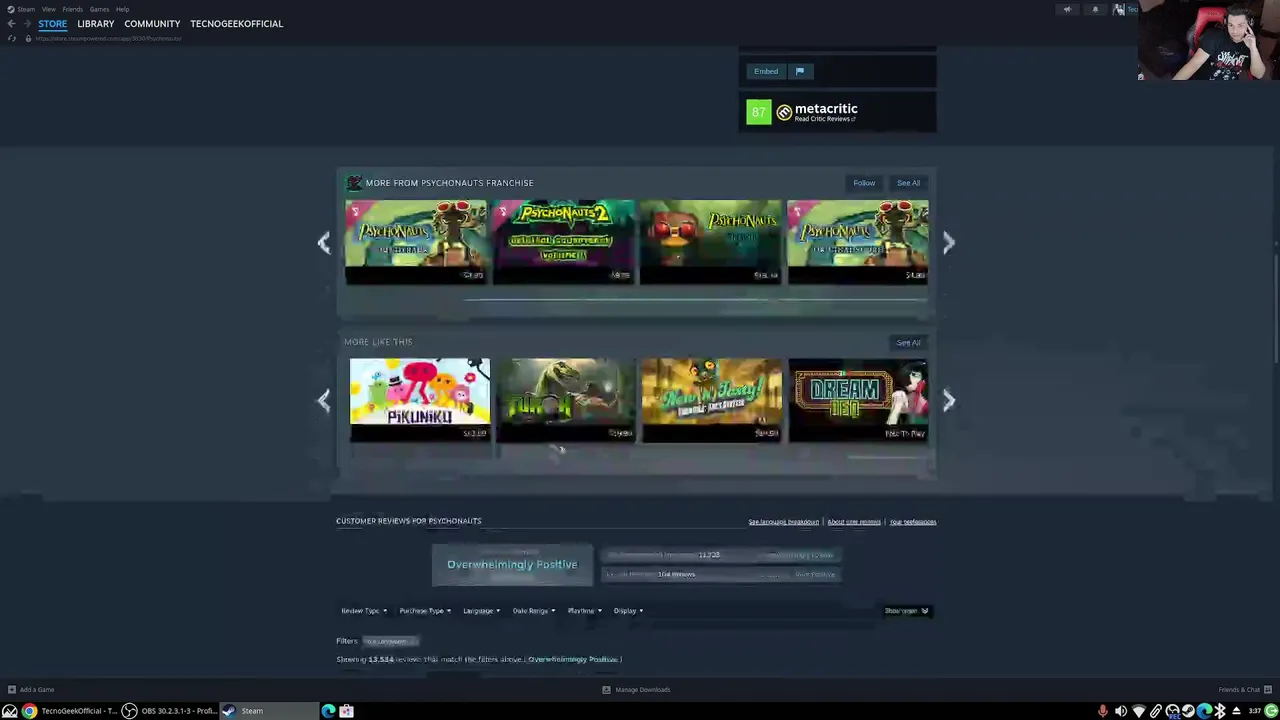Image resolution: width=1280 pixels, height=720 pixels.
Task: Remove the Your Languages filter tag
Action: click(390, 641)
